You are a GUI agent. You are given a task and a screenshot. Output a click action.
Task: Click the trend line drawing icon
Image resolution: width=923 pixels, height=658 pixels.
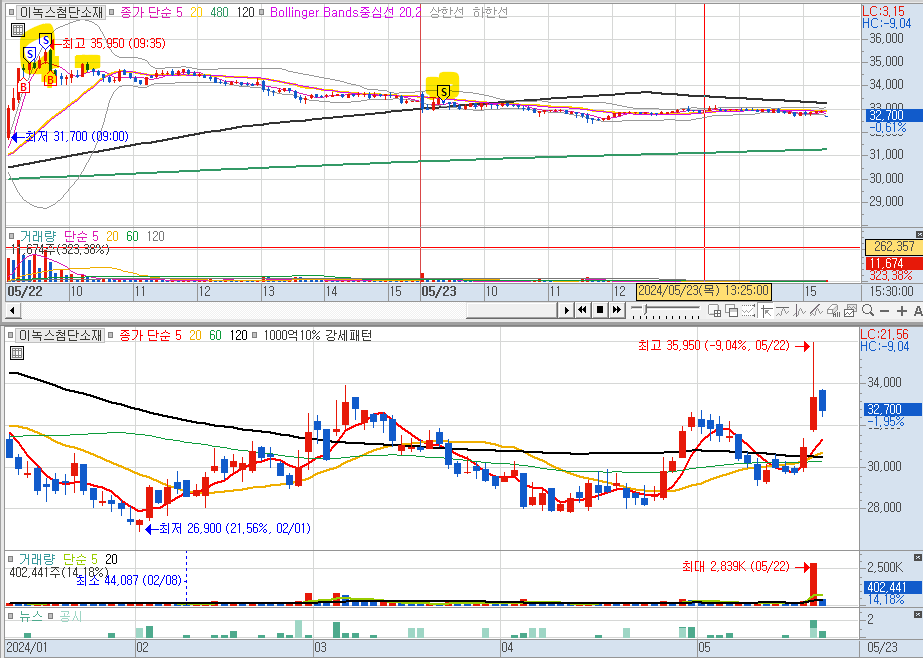pos(782,310)
